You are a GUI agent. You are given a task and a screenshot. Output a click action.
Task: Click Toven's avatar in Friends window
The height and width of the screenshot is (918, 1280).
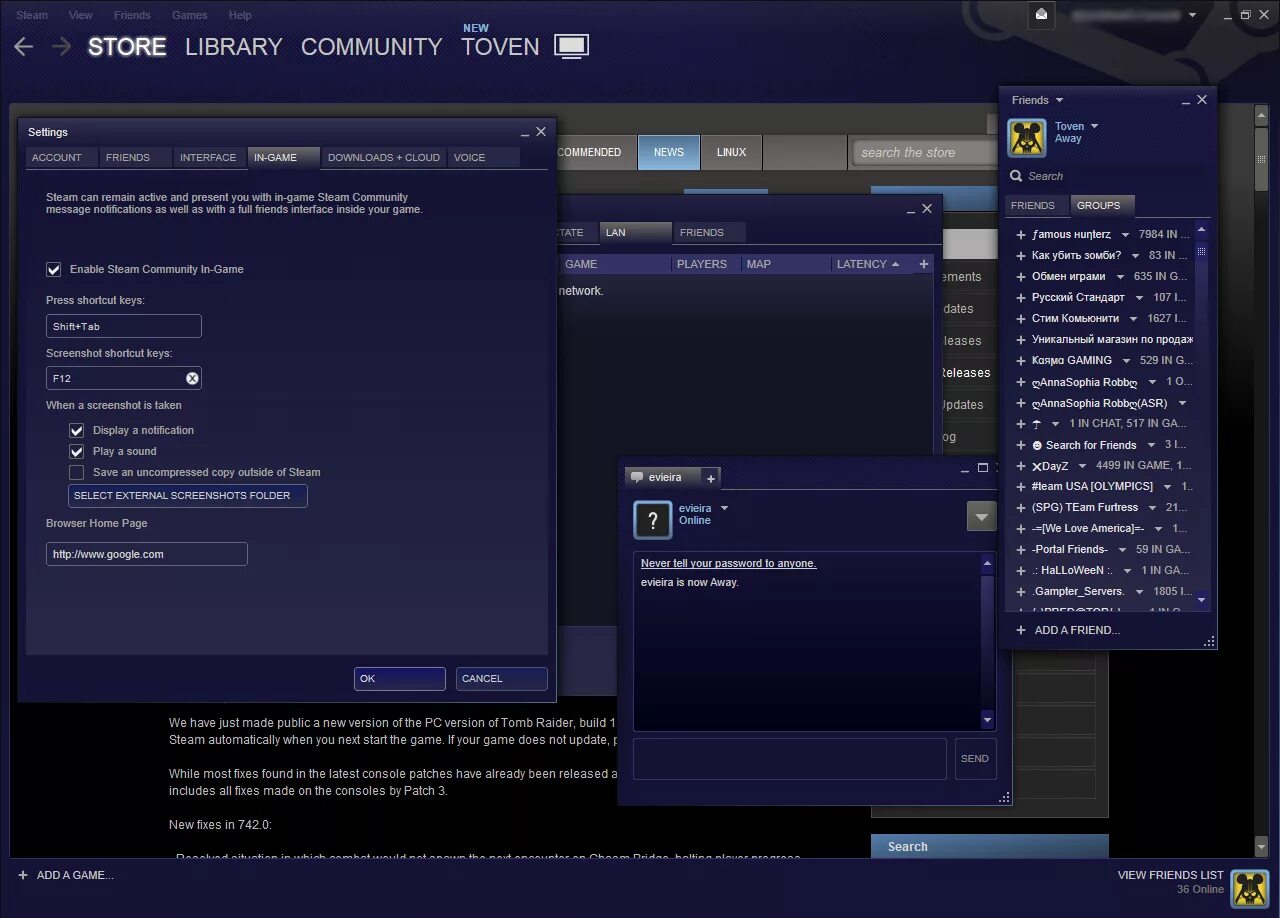[x=1026, y=139]
